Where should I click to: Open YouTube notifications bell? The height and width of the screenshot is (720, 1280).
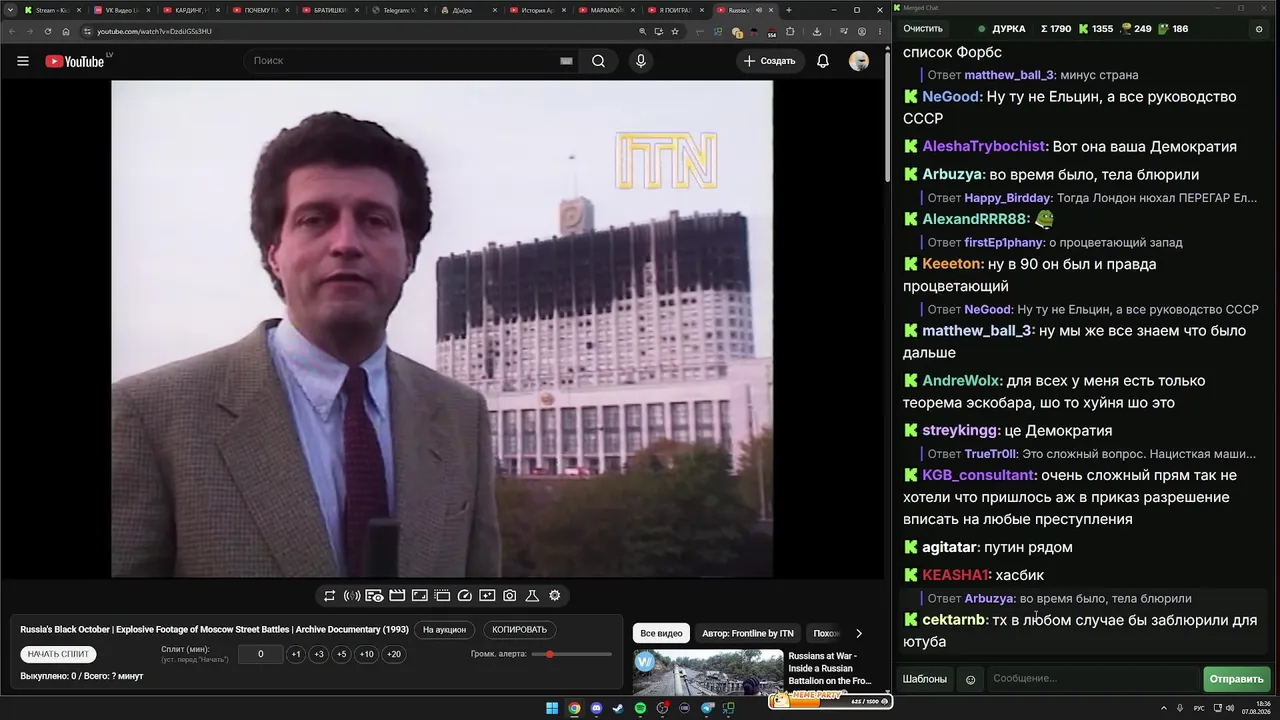[x=823, y=61]
